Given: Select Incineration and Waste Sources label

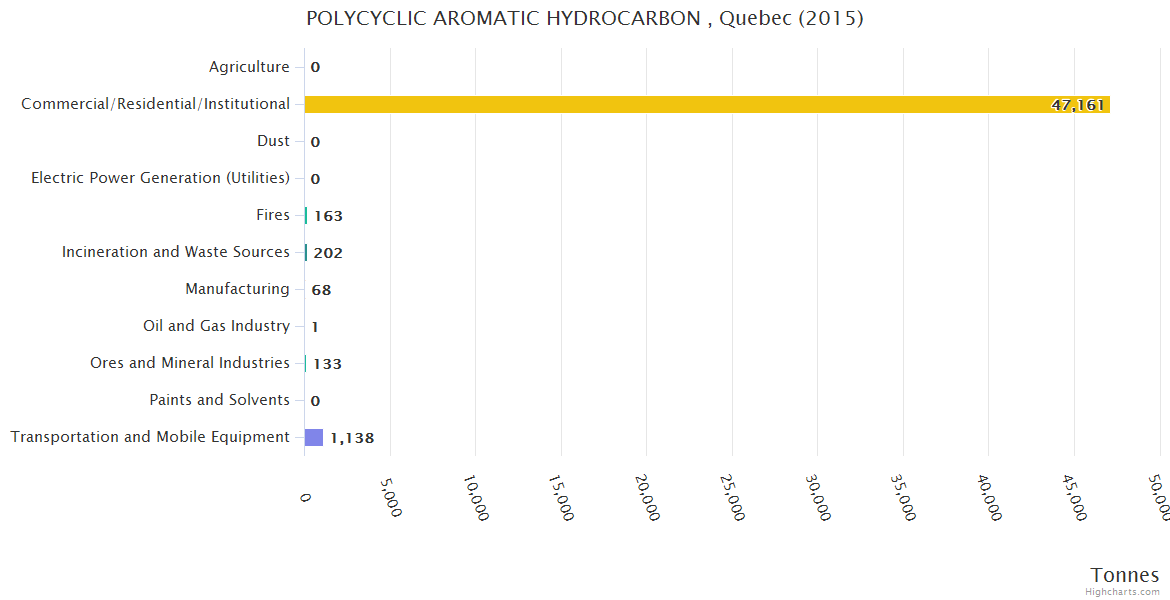Looking at the screenshot, I should click(176, 252).
